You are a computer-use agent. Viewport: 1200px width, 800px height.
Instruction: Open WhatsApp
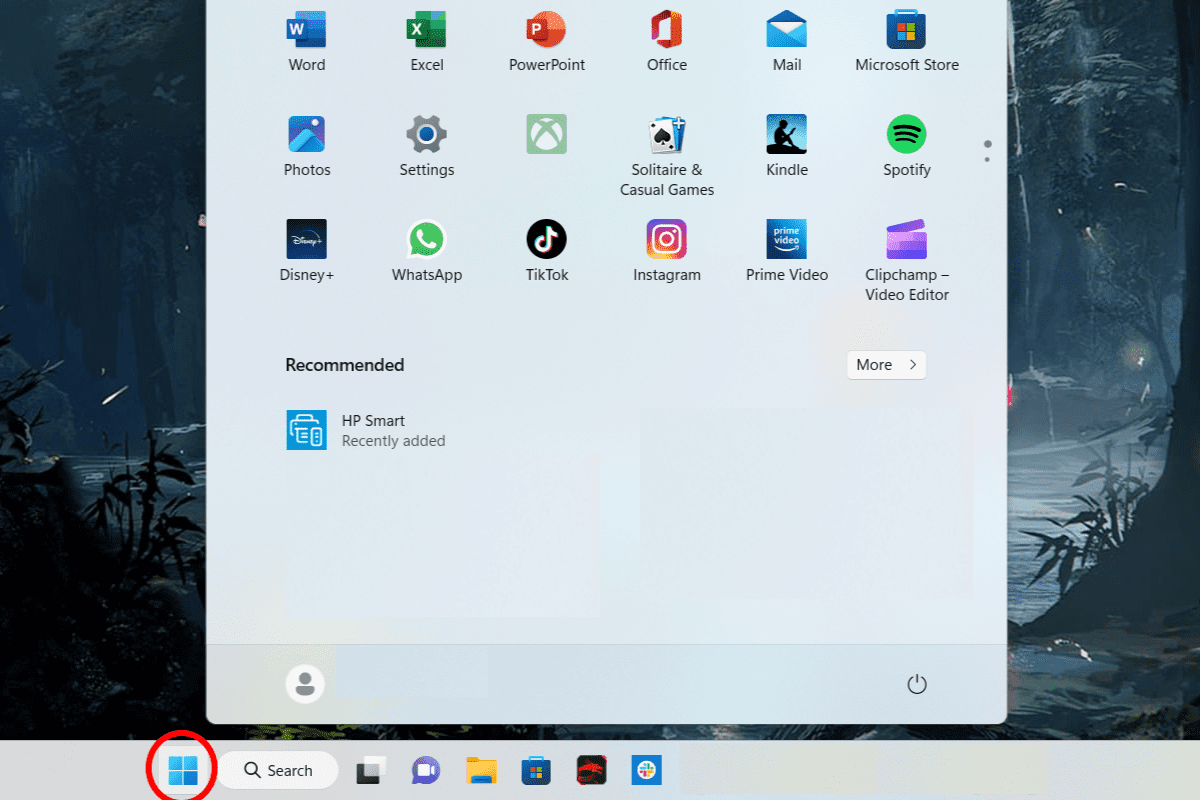pyautogui.click(x=426, y=251)
